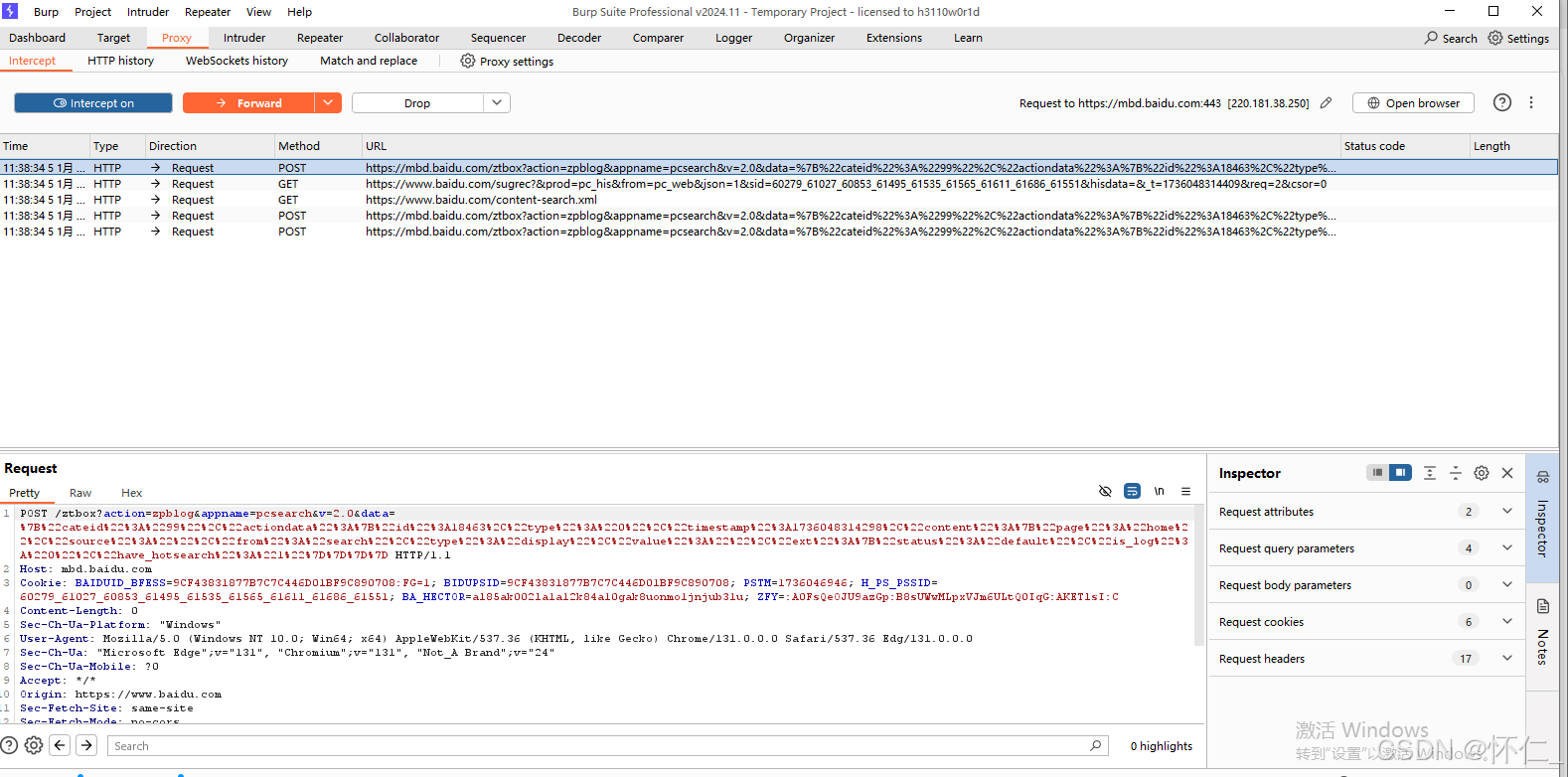This screenshot has height=777, width=1568.
Task: Forward the intercepted request
Action: (248, 102)
